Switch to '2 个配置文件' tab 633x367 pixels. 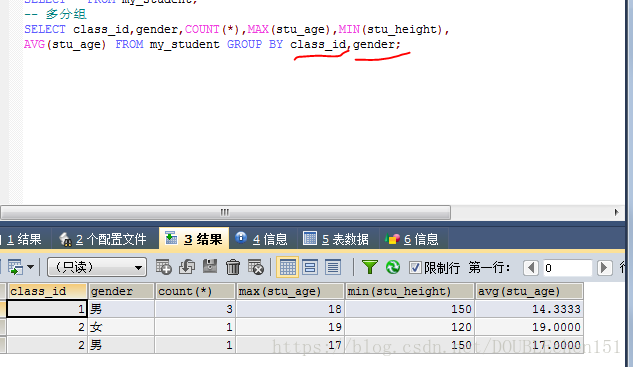[x=103, y=239]
